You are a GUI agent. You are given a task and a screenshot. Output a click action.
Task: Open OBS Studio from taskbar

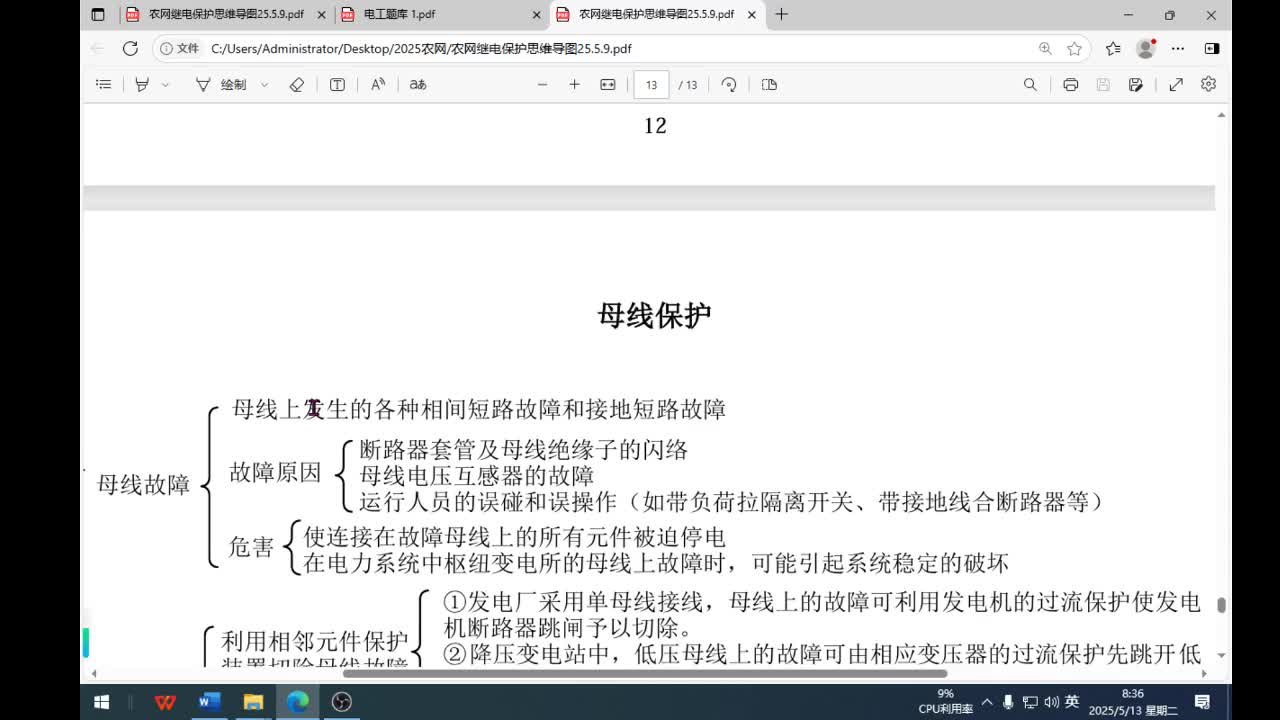(341, 702)
